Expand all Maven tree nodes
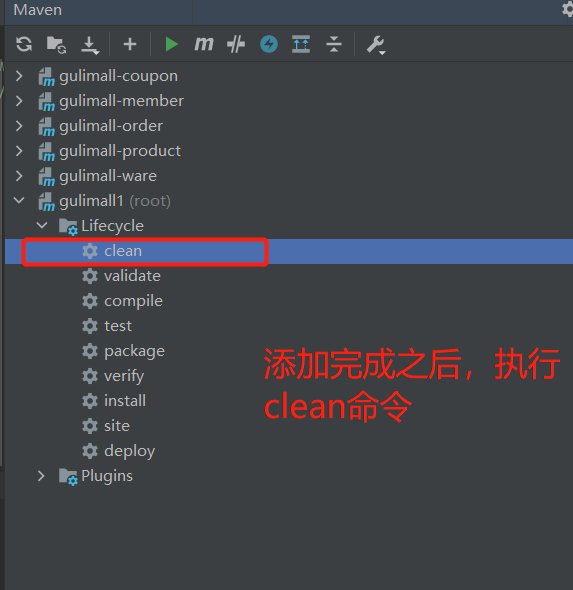Image resolution: width=573 pixels, height=590 pixels. (301, 44)
